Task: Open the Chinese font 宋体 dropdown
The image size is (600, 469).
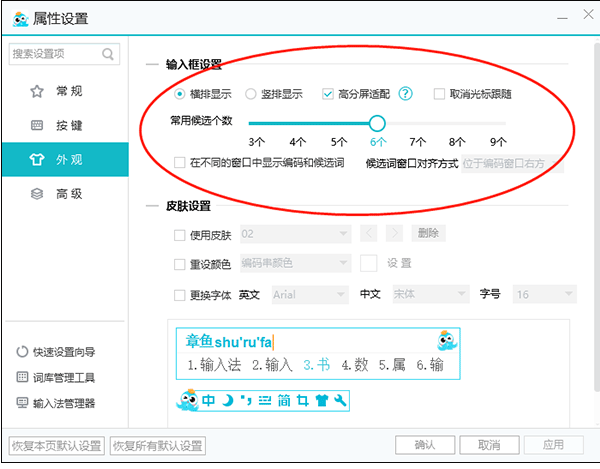Action: [x=431, y=294]
